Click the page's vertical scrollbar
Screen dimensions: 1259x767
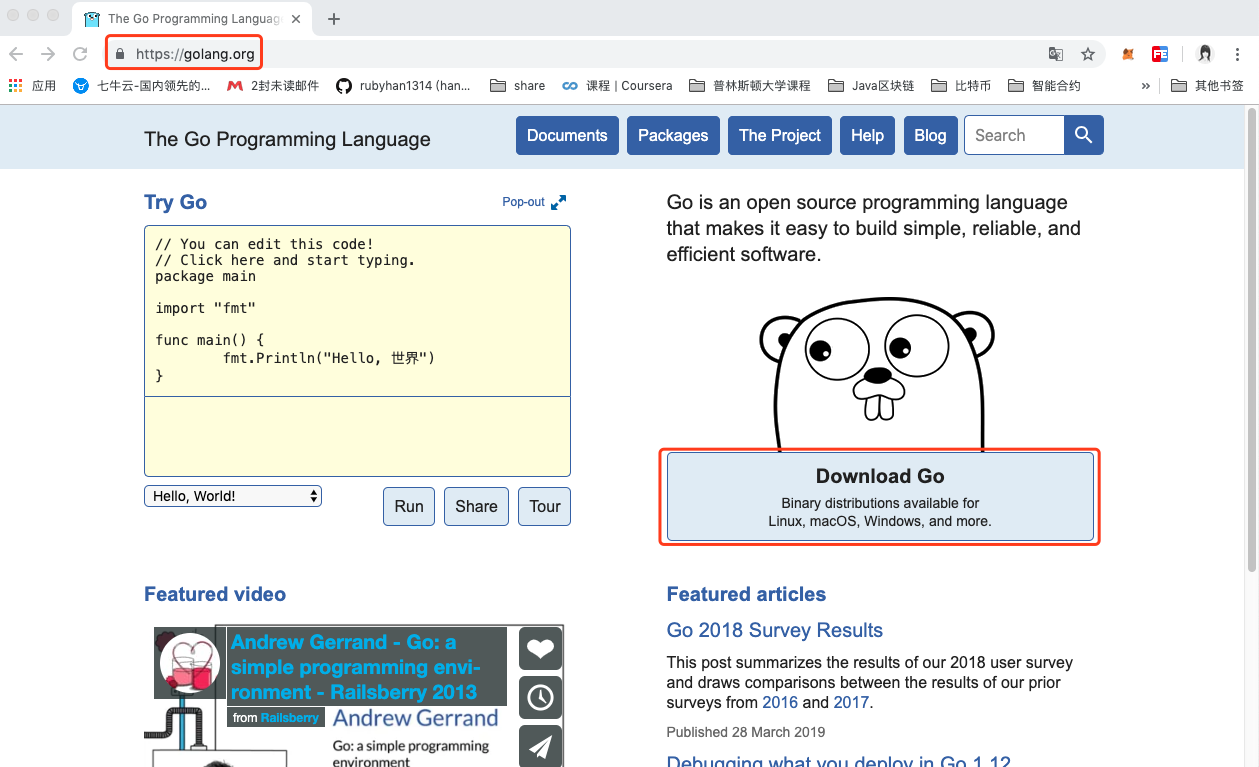click(1251, 340)
